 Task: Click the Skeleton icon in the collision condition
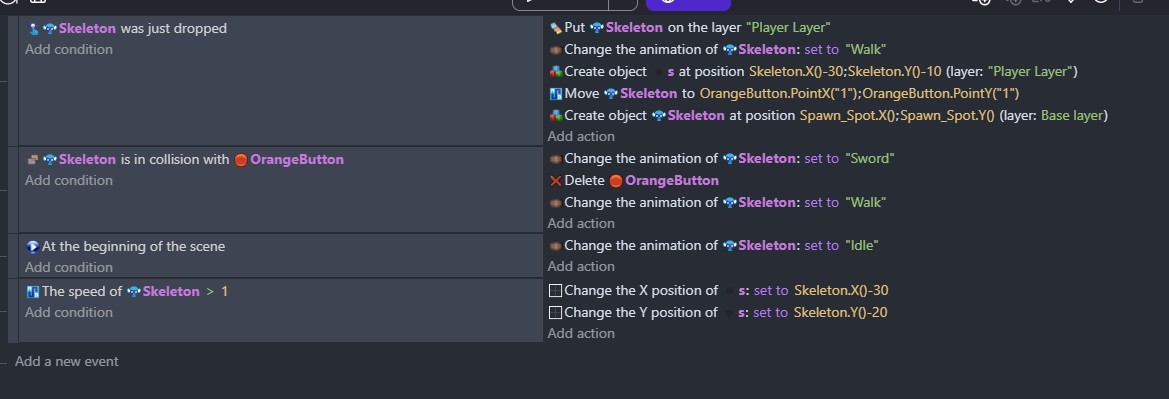point(50,160)
